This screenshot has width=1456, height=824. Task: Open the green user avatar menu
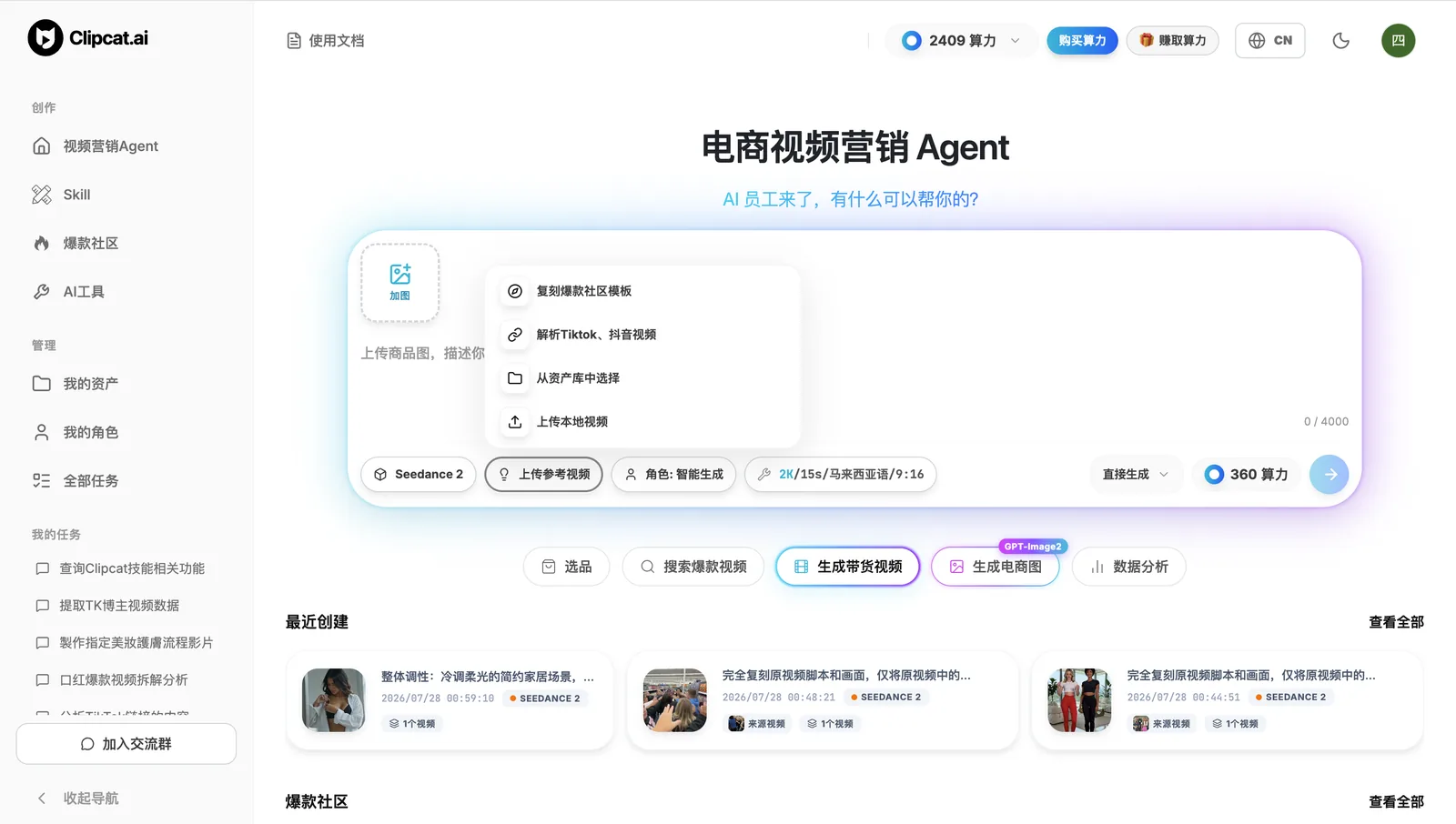(1399, 41)
